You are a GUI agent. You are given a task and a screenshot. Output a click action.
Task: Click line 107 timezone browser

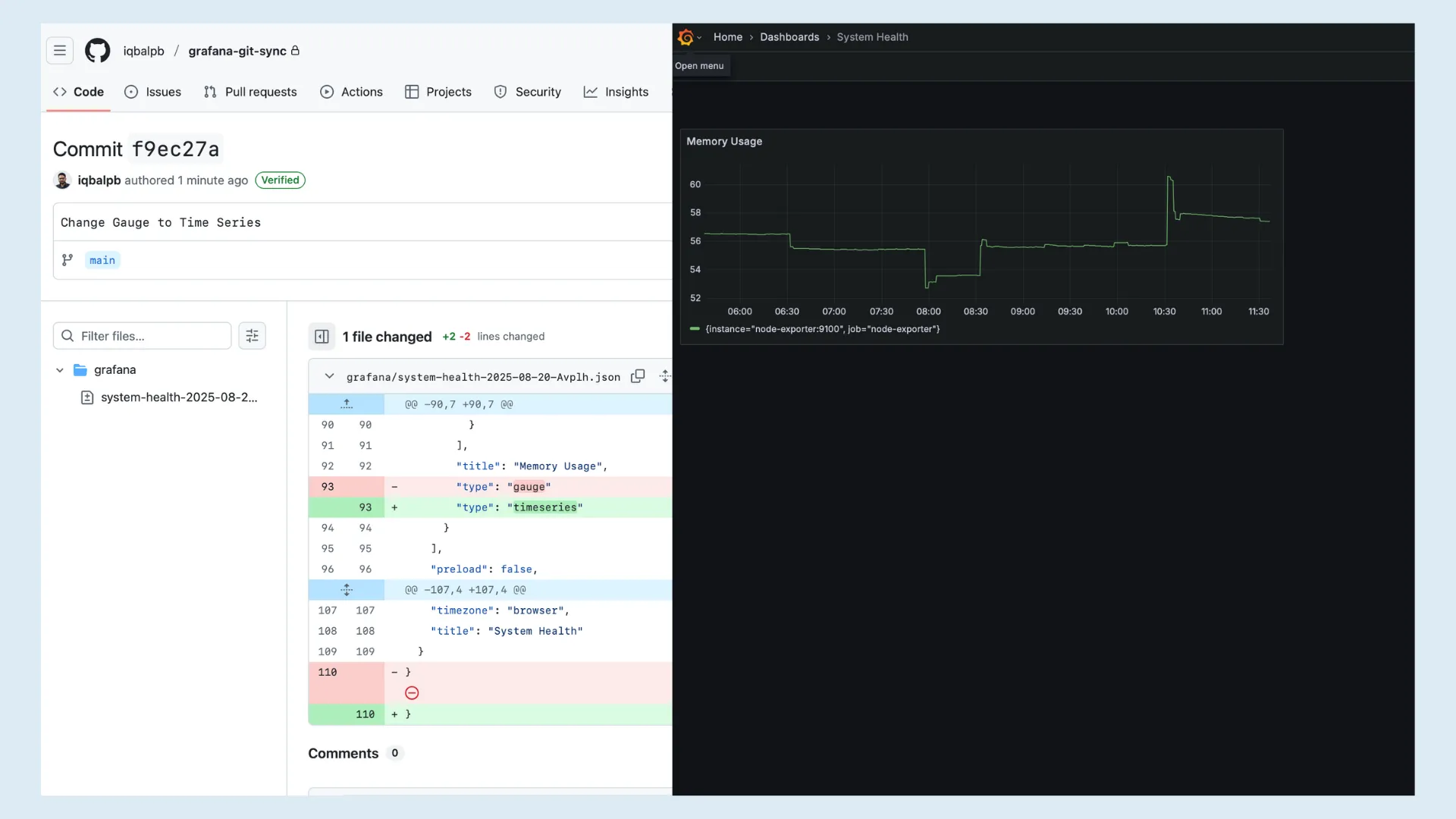tap(490, 610)
